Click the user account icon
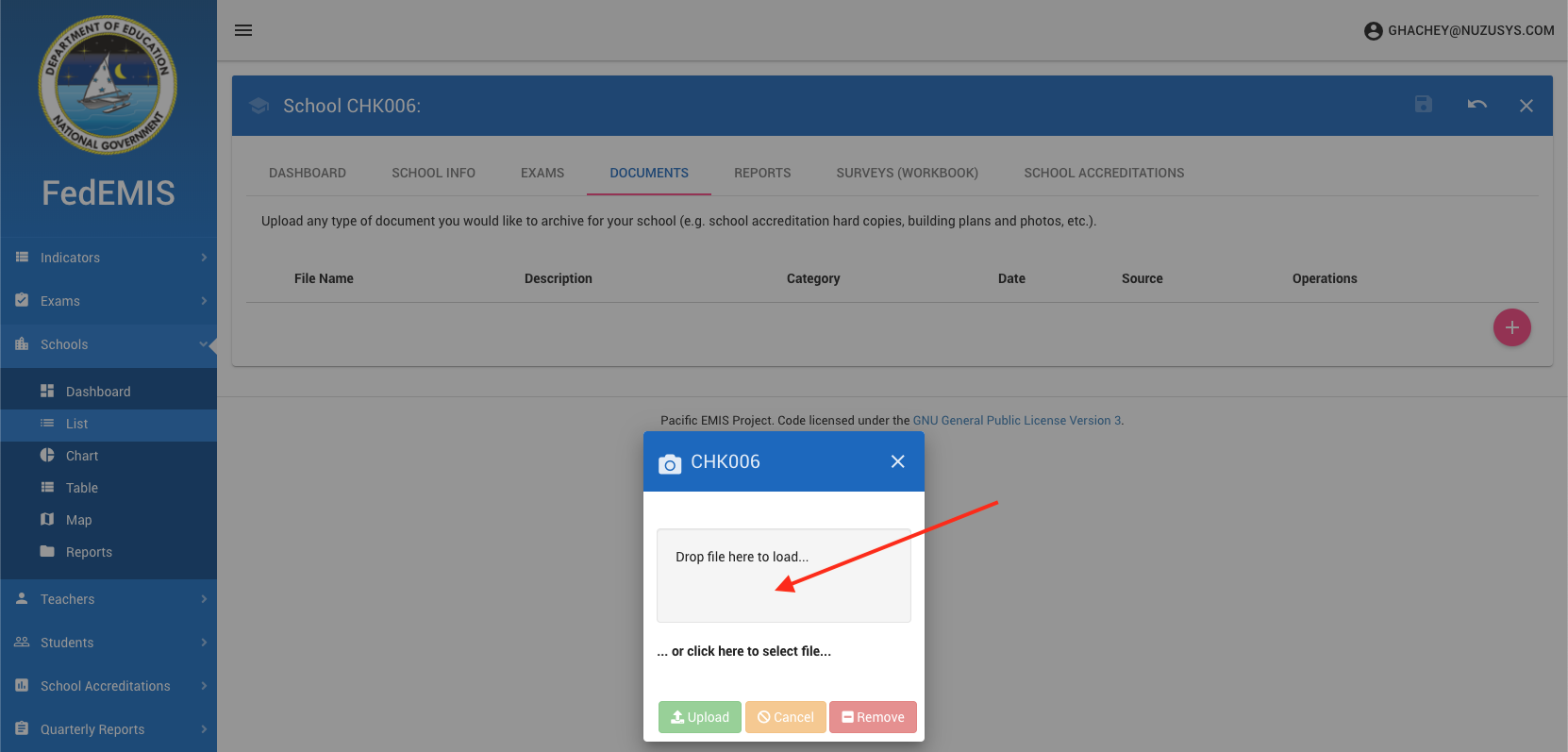 pyautogui.click(x=1373, y=31)
